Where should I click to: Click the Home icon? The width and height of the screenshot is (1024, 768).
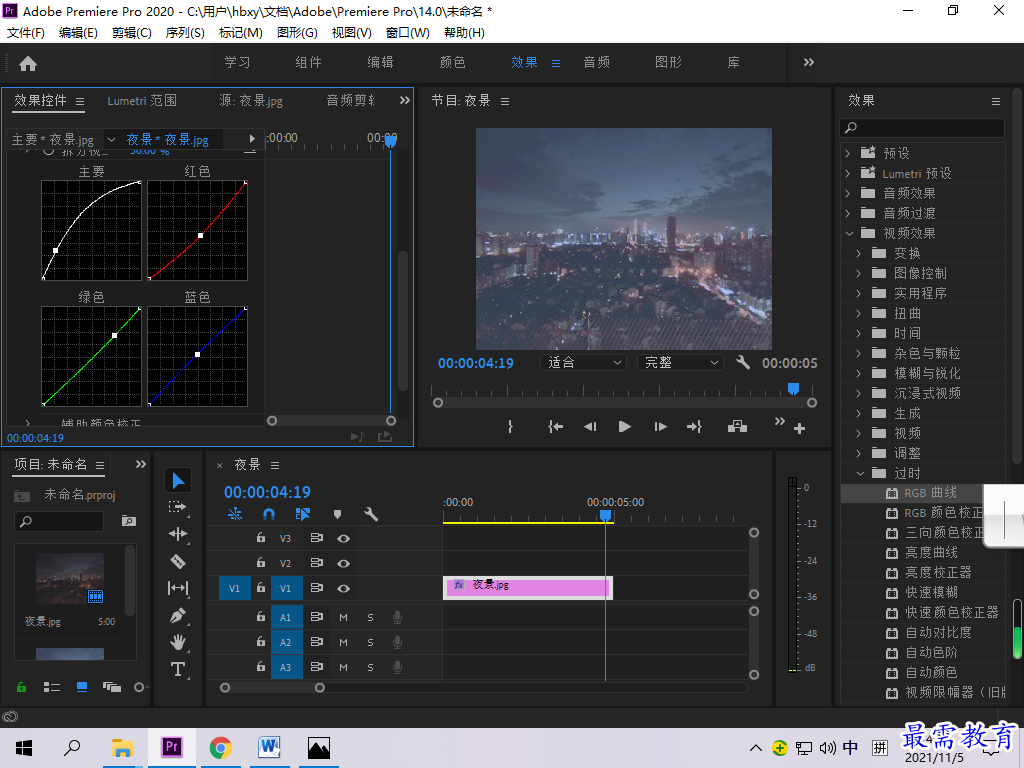pos(28,63)
